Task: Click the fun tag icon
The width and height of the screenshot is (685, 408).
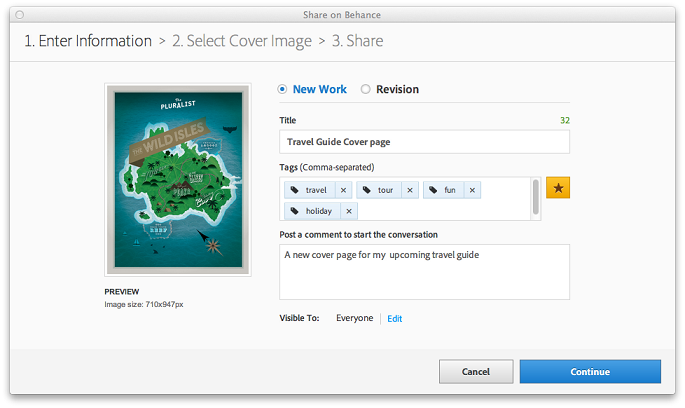Action: point(433,190)
